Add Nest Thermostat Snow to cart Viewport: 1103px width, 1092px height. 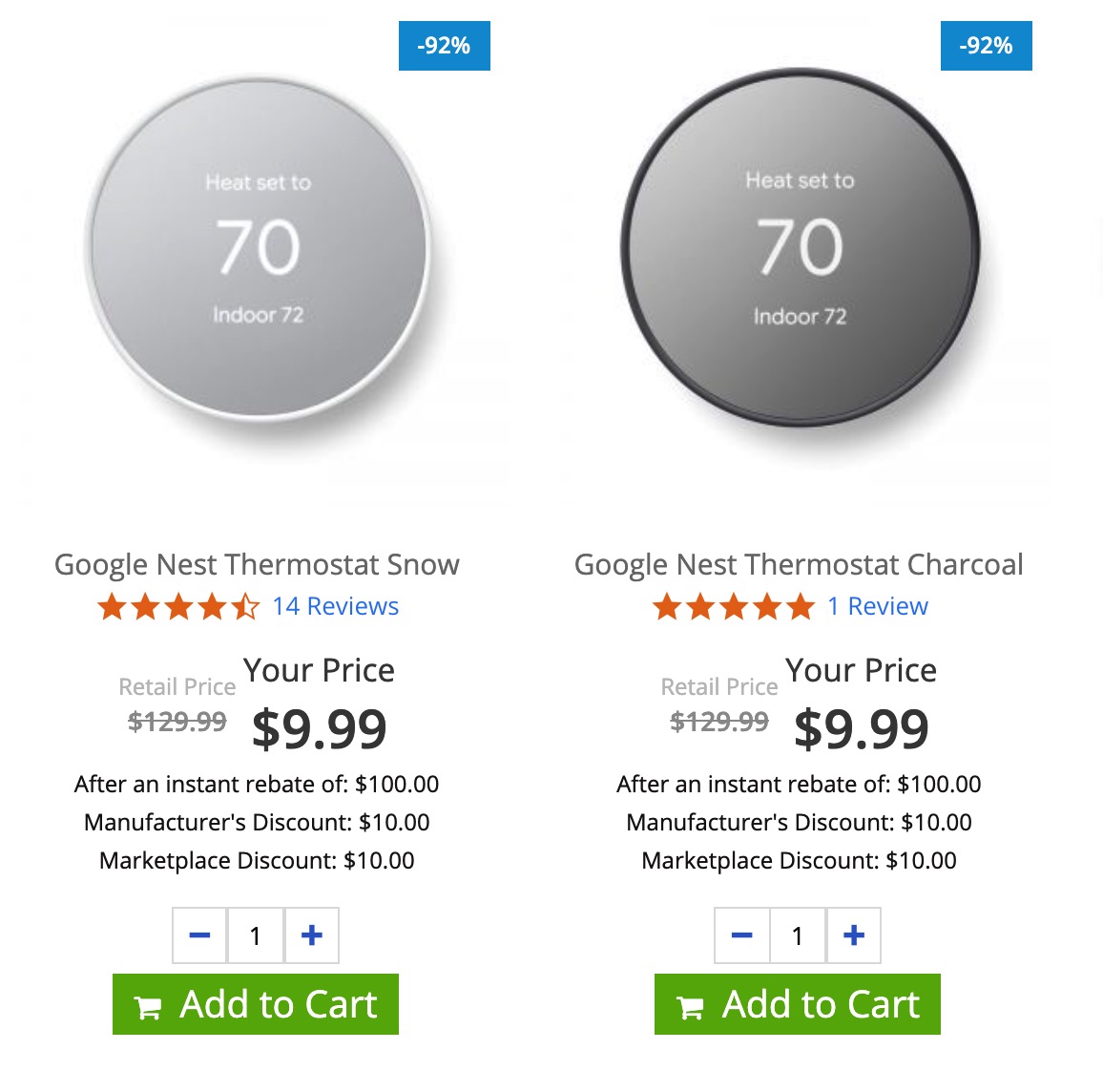pos(256,1004)
